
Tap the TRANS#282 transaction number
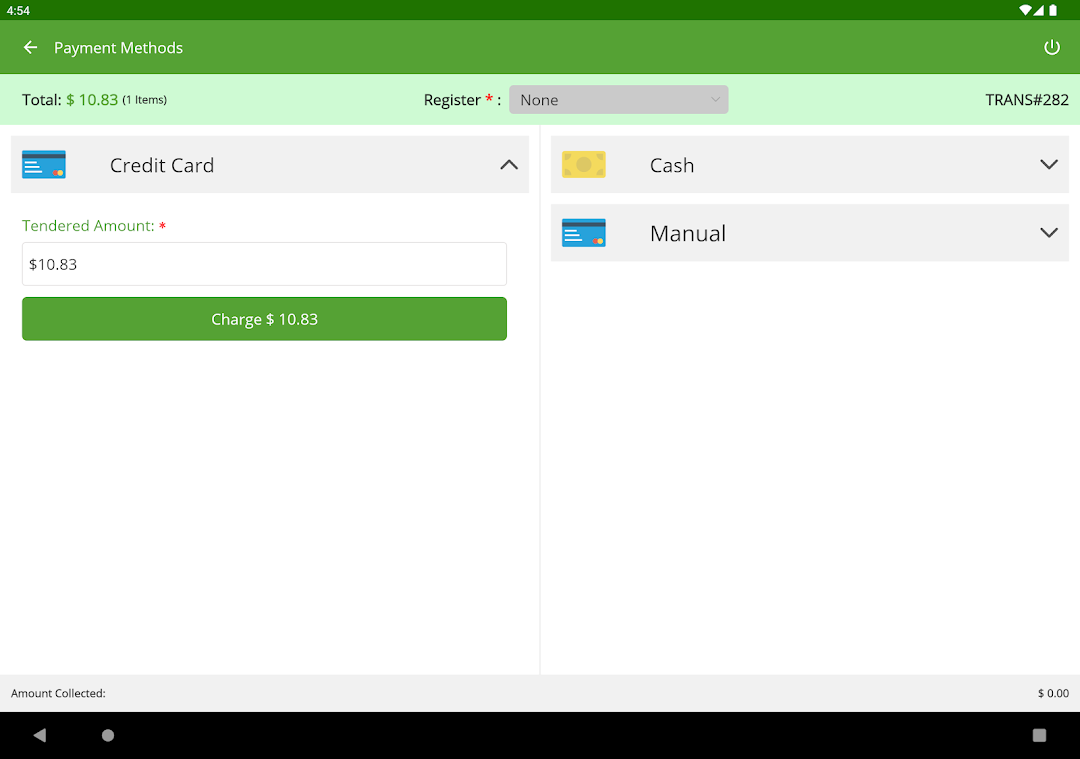coord(1026,100)
